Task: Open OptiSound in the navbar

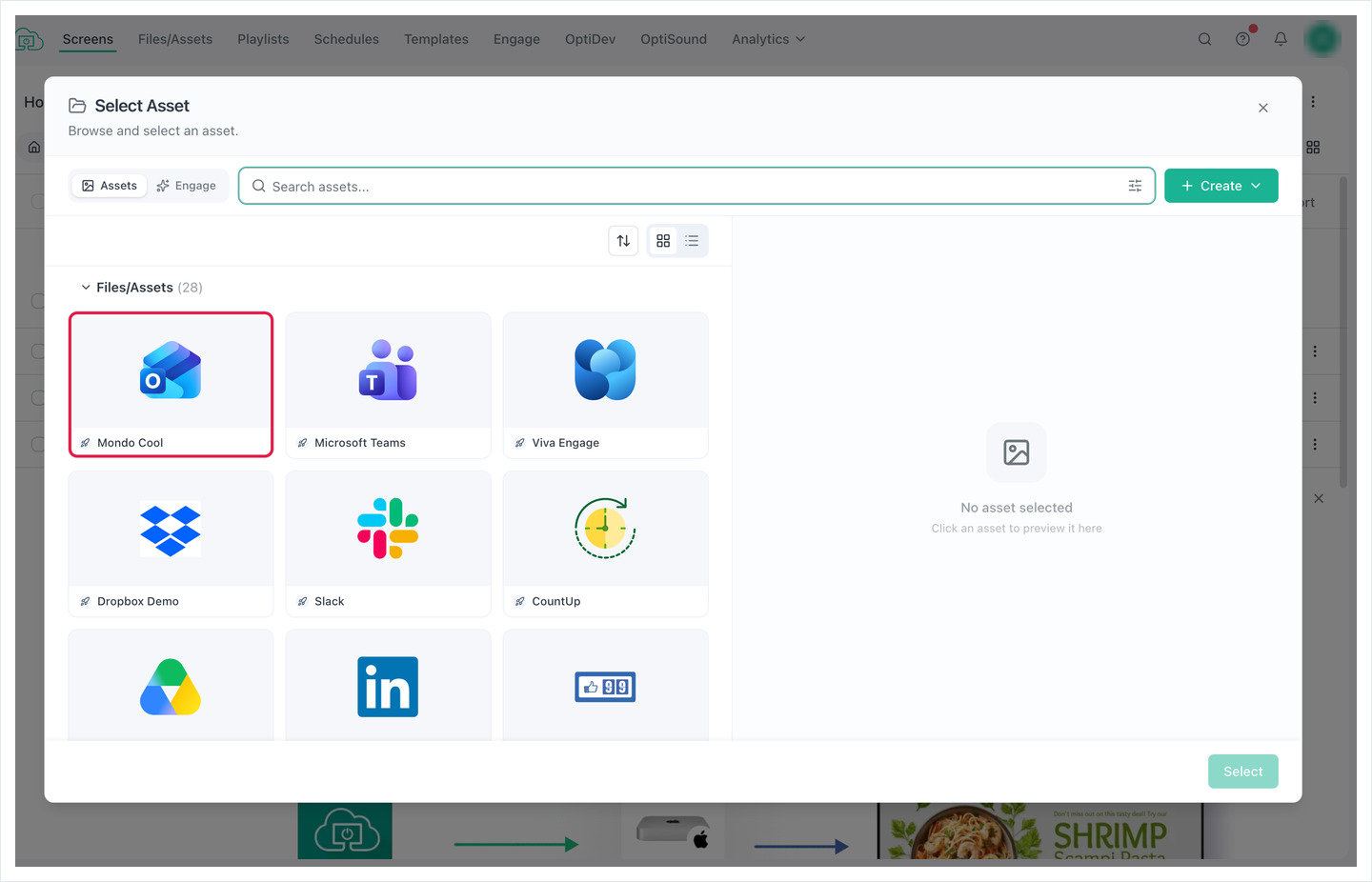Action: click(x=674, y=39)
